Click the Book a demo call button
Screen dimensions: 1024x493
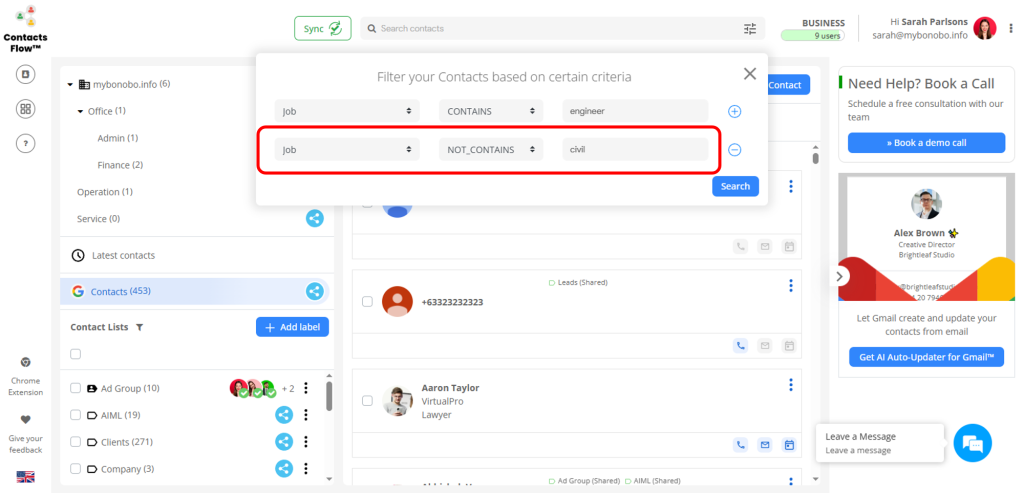tap(926, 143)
